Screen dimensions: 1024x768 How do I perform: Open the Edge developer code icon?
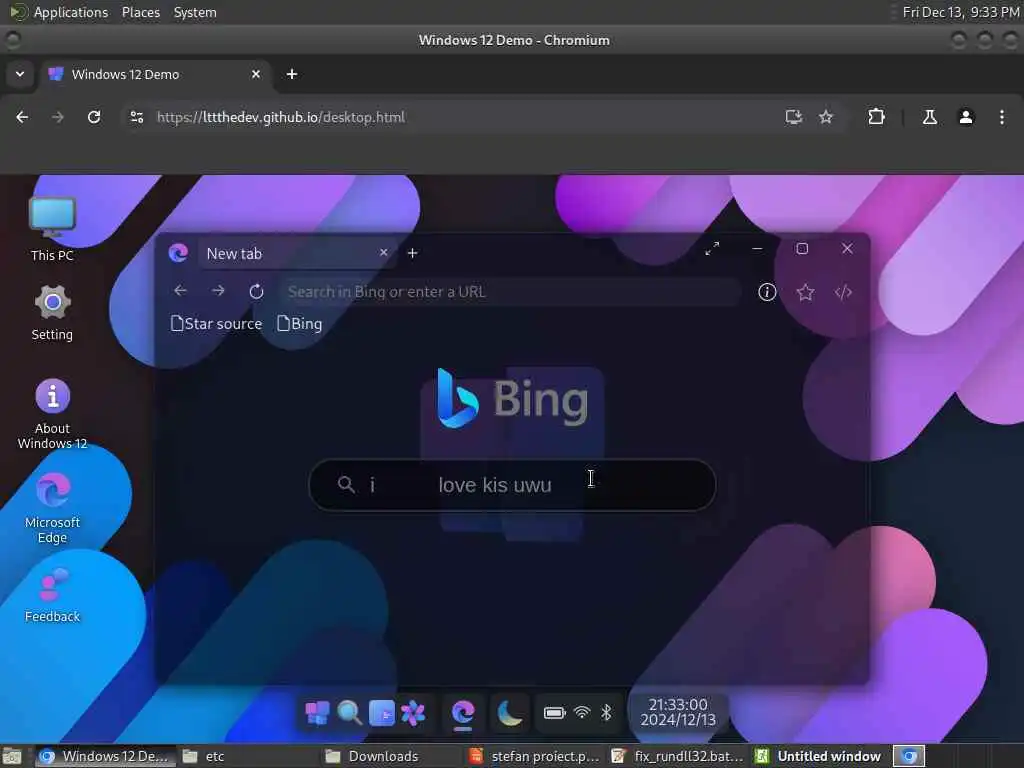[843, 292]
